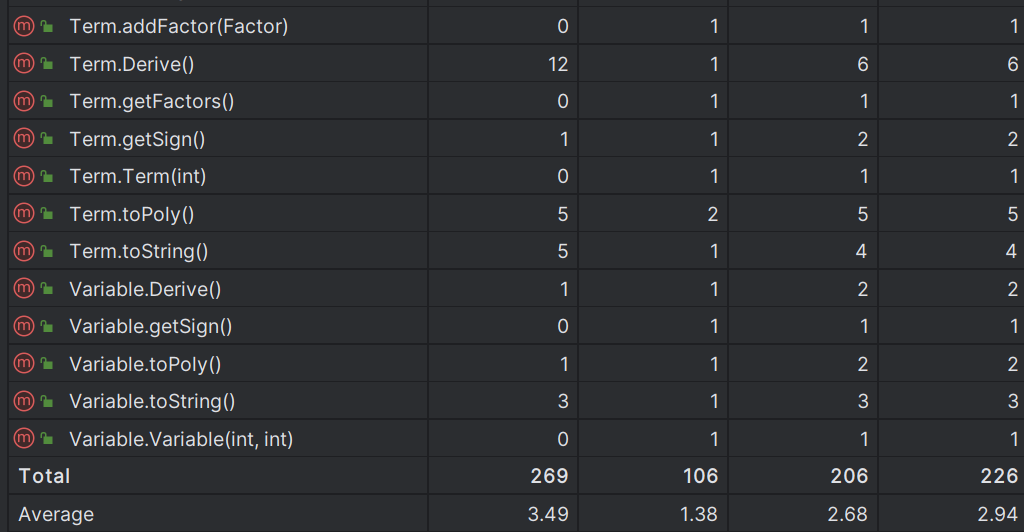Select the Variable.Variable(int, int) row
Screen dimensions: 1024x532
(x=516, y=439)
